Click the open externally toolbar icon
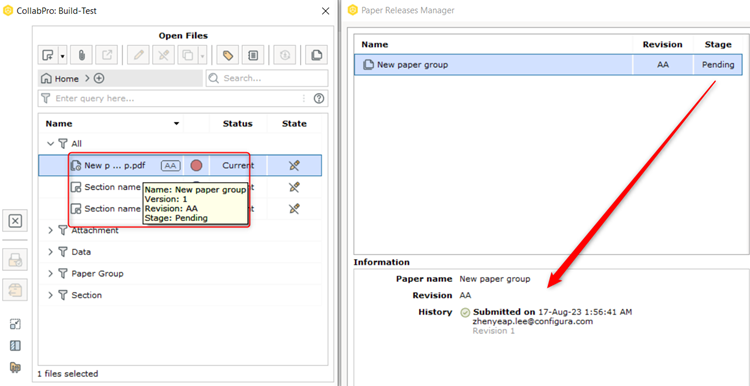The height and width of the screenshot is (386, 750). pyautogui.click(x=107, y=55)
